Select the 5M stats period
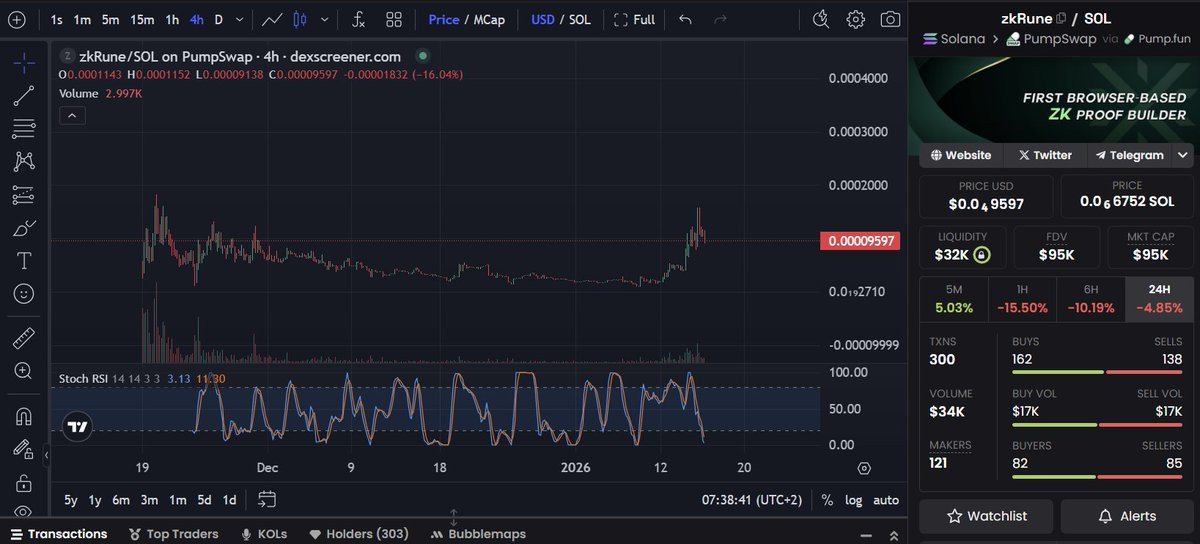Screen dimensions: 1200x544 tap(952, 299)
